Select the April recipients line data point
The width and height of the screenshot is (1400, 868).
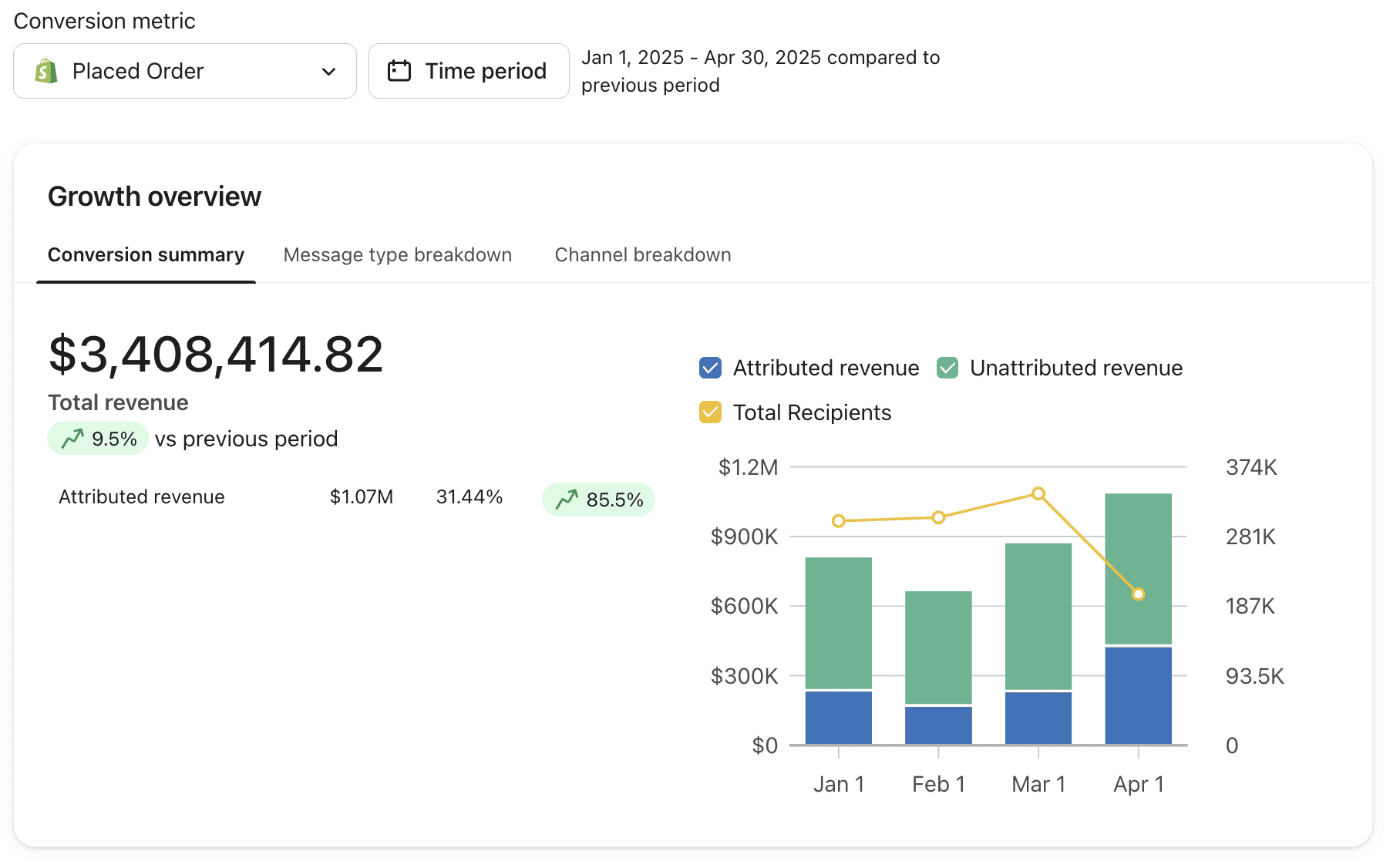[x=1139, y=594]
